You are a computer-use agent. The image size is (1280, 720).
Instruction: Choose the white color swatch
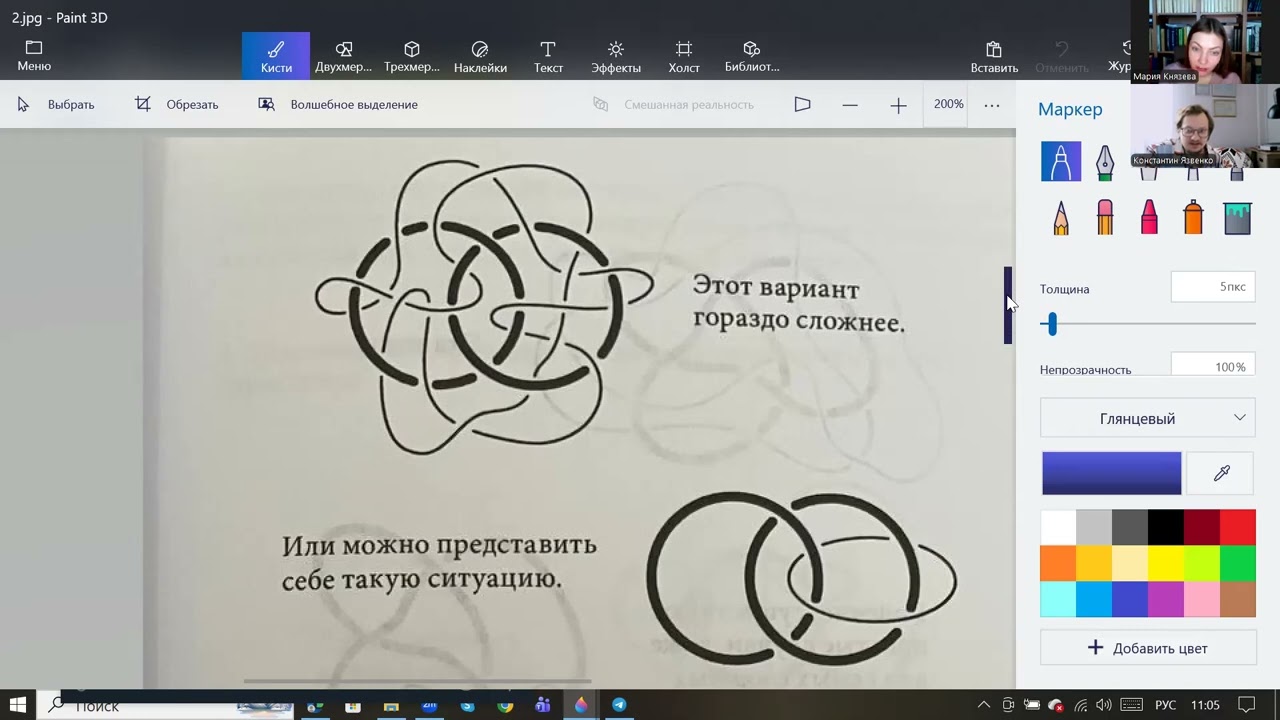click(1058, 527)
